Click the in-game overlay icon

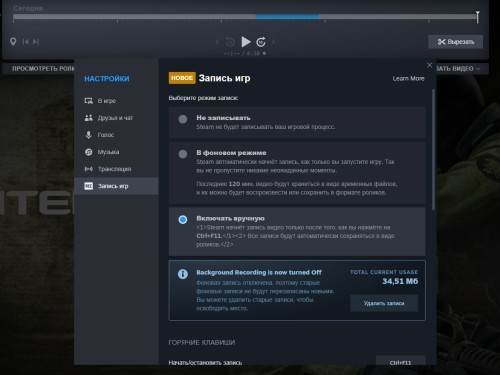coord(89,101)
